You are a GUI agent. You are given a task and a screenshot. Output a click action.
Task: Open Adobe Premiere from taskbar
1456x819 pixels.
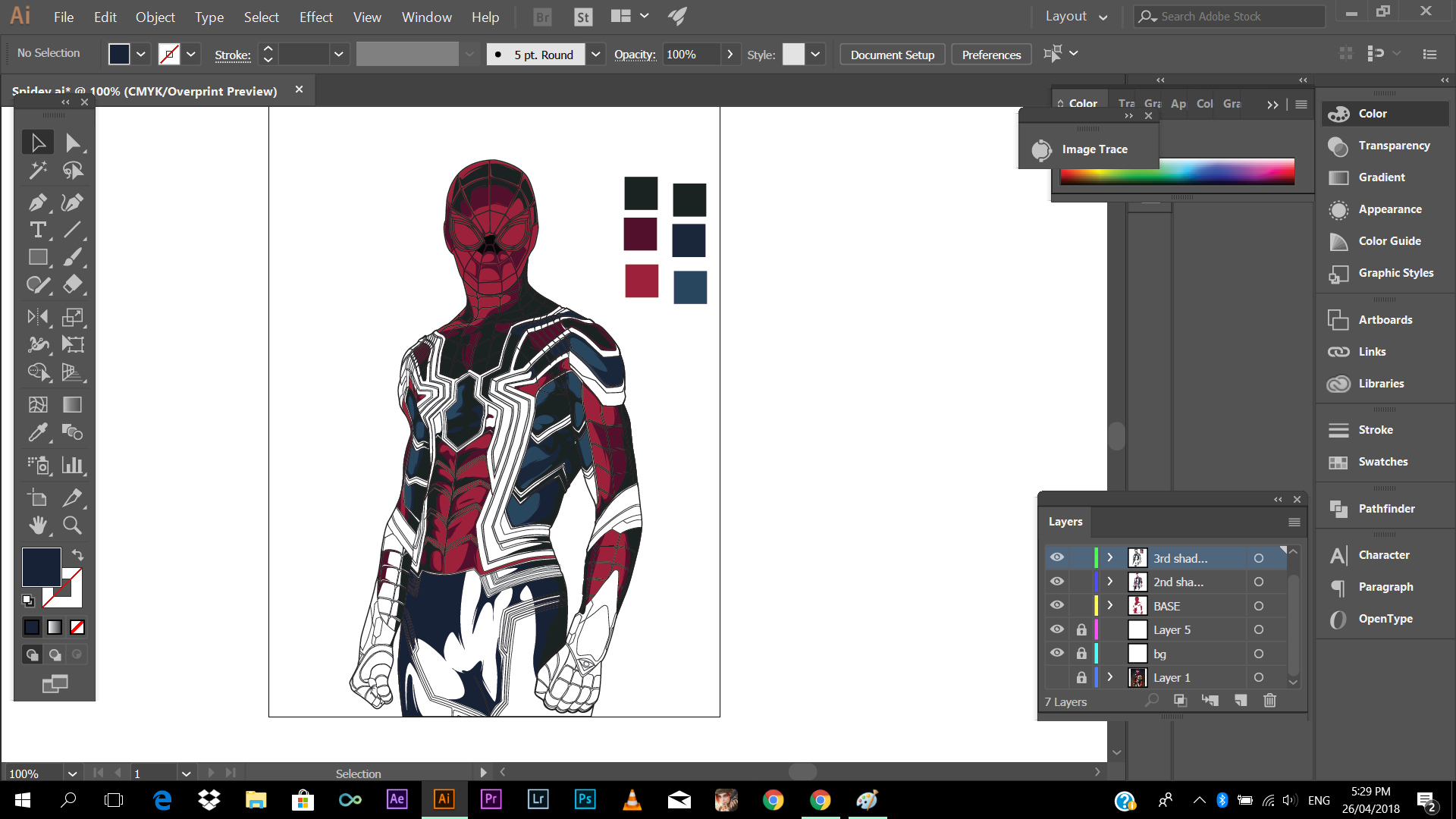tap(491, 799)
